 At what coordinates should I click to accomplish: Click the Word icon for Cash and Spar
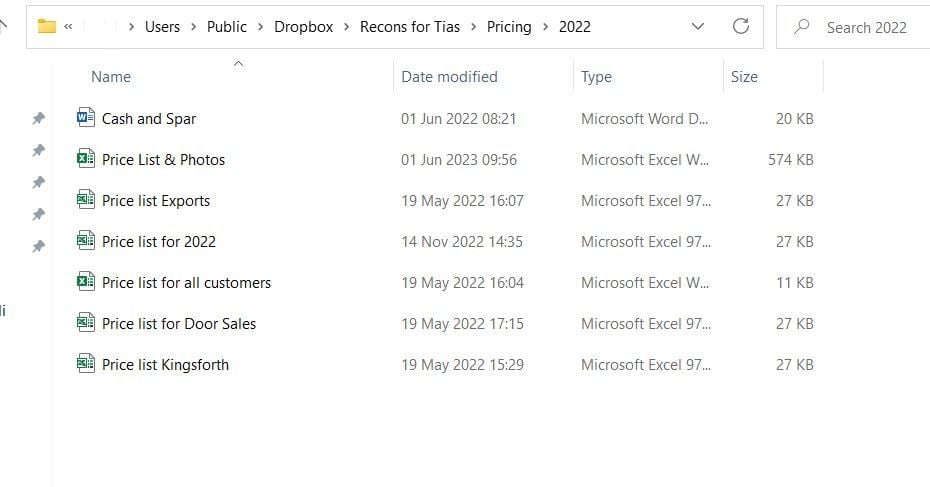tap(85, 118)
